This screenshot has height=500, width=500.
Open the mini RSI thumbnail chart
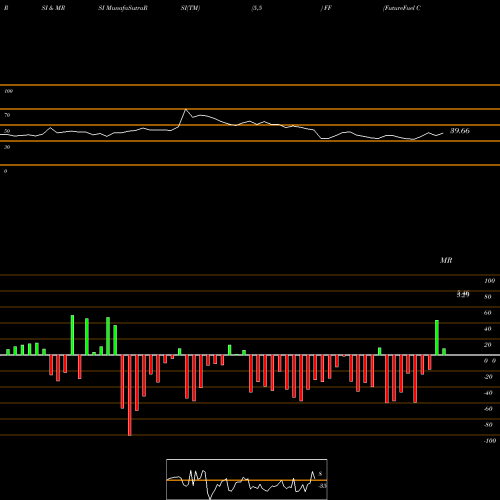[247, 479]
